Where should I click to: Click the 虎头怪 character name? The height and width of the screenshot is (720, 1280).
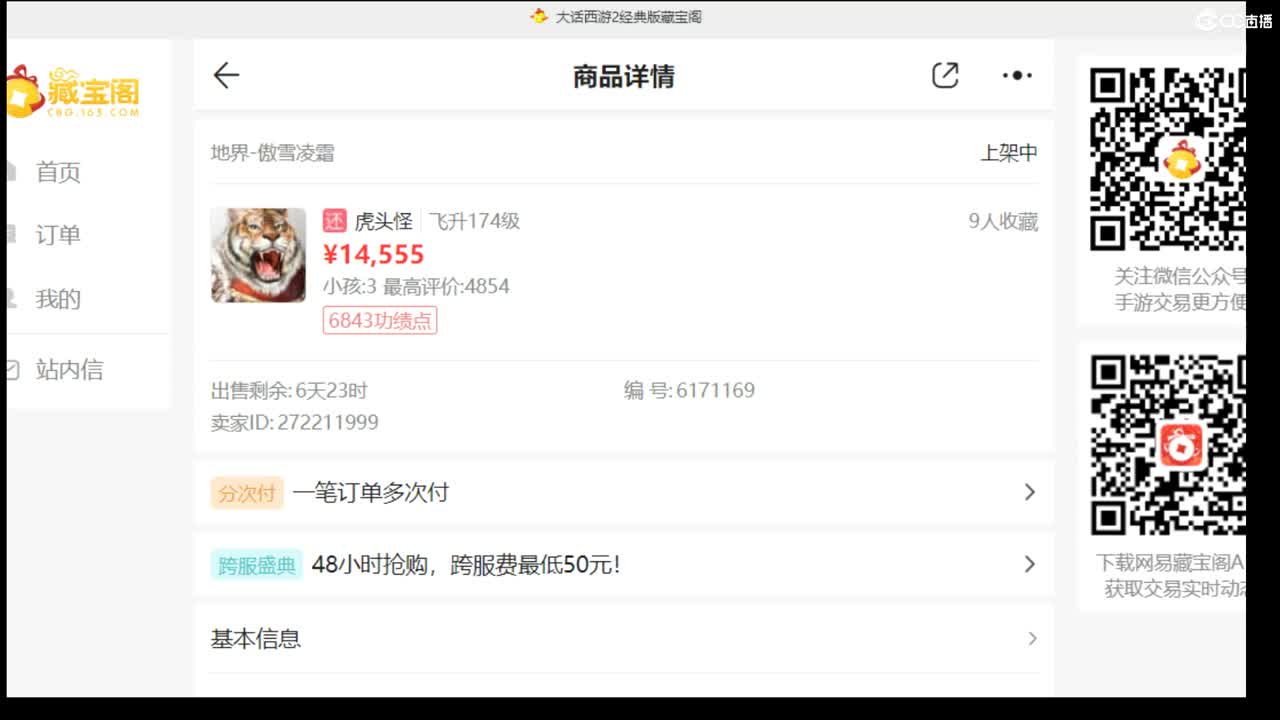click(x=384, y=221)
